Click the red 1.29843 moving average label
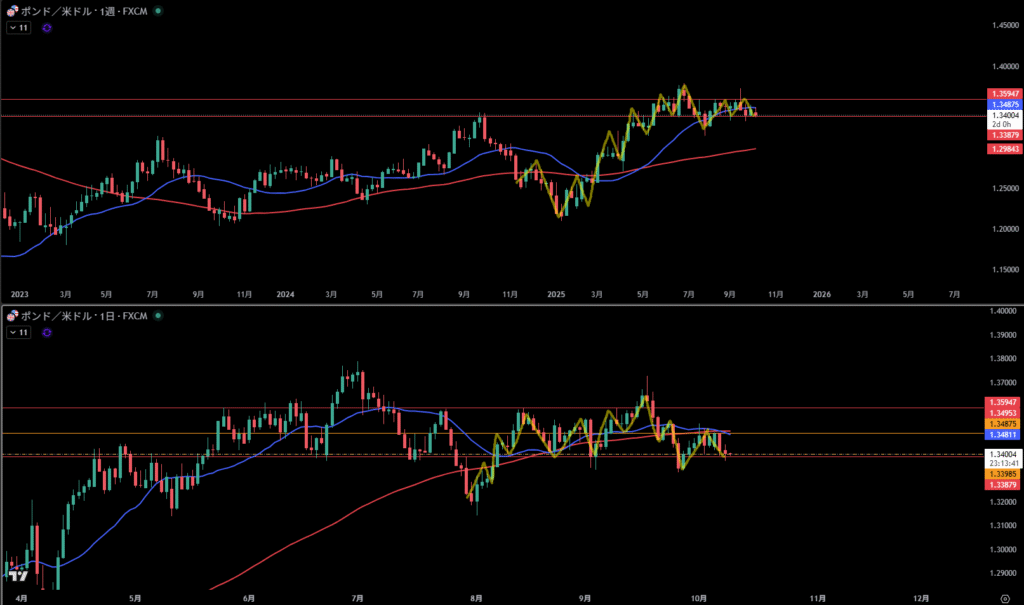The height and width of the screenshot is (605, 1024). coord(1003,148)
